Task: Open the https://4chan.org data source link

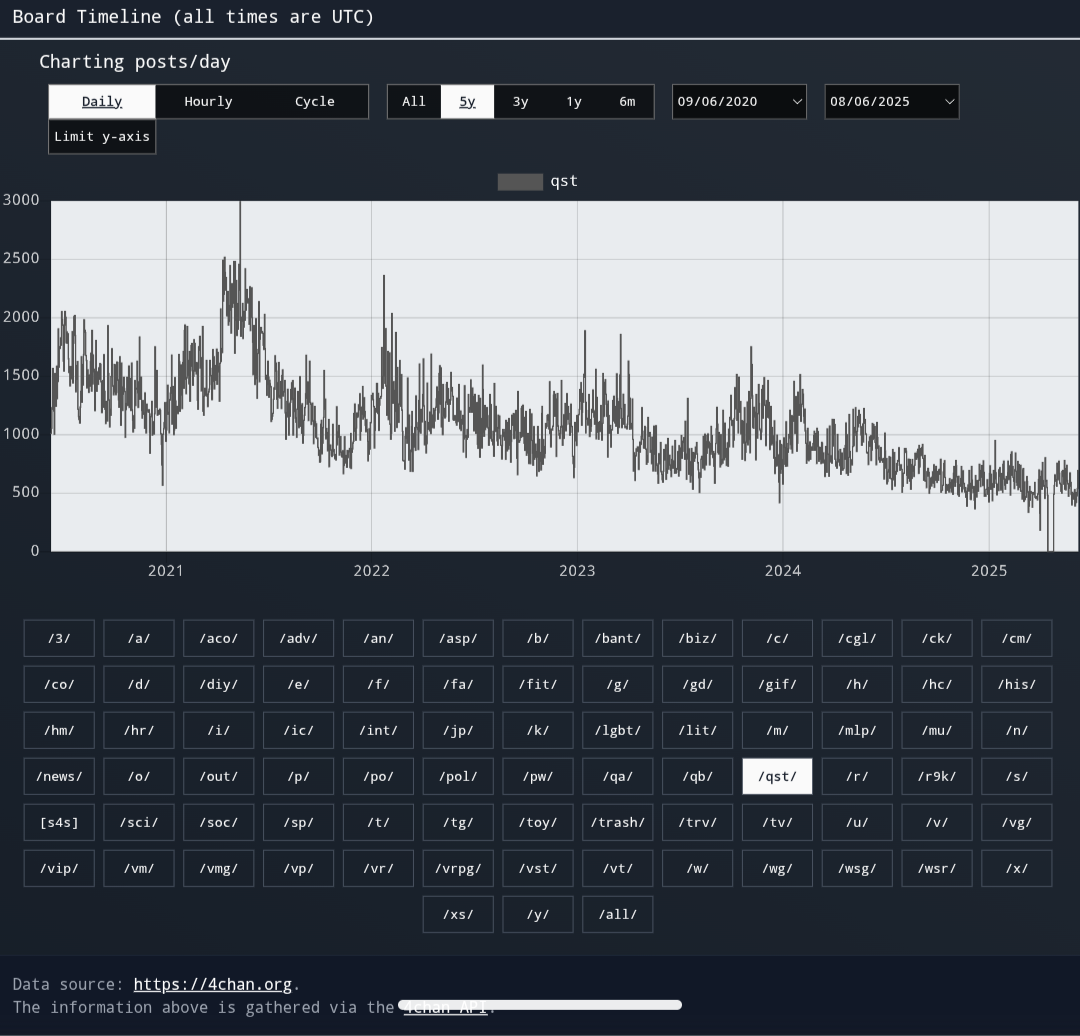Action: (x=213, y=984)
